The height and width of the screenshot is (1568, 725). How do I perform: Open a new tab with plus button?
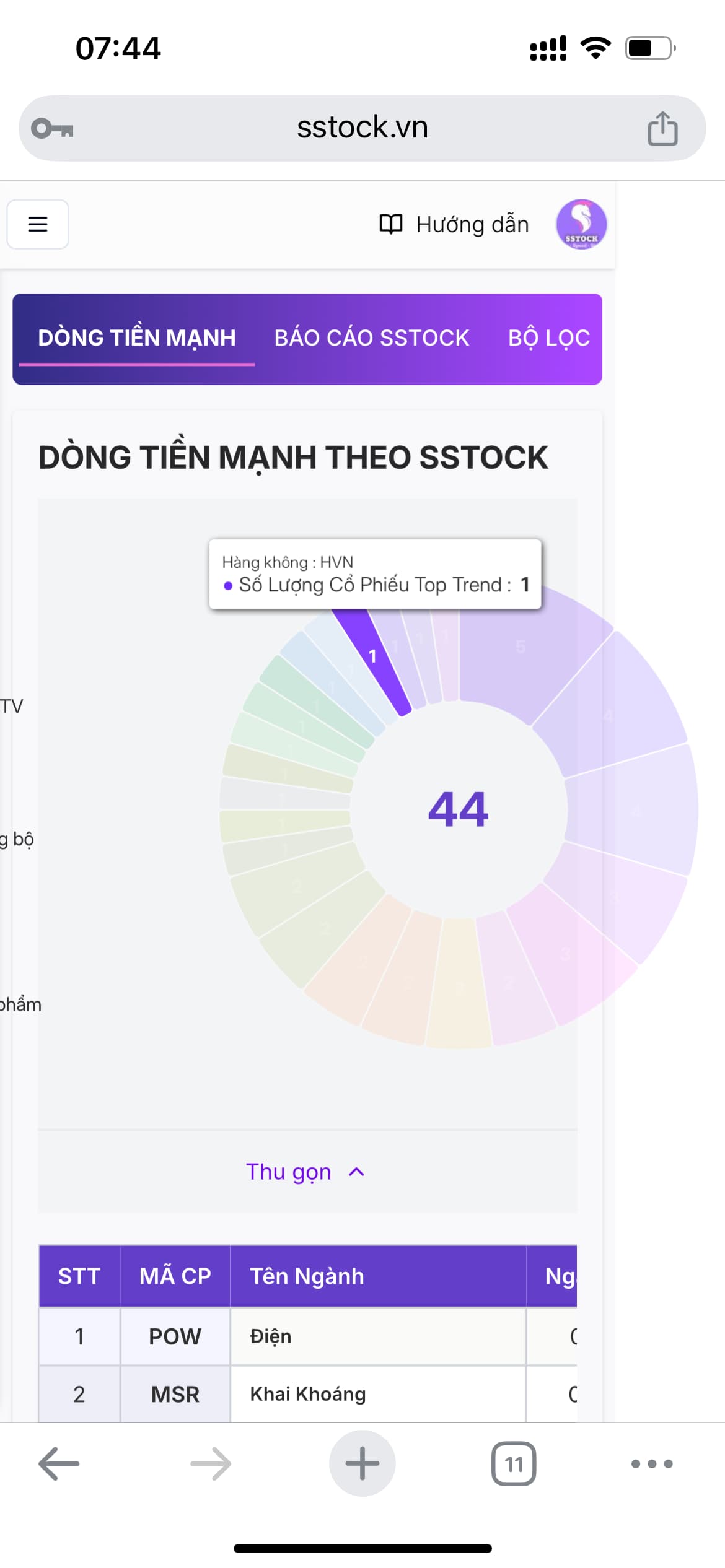(x=362, y=1463)
